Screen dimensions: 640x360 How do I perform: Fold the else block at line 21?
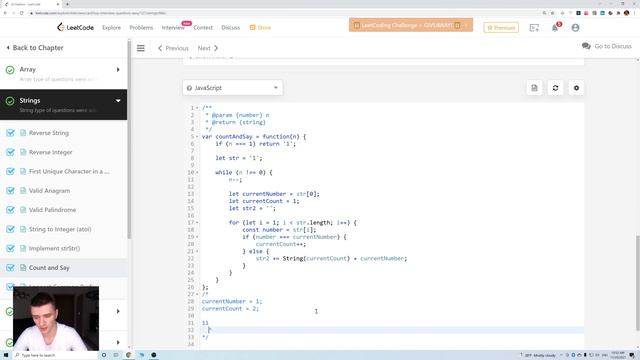[x=197, y=251]
